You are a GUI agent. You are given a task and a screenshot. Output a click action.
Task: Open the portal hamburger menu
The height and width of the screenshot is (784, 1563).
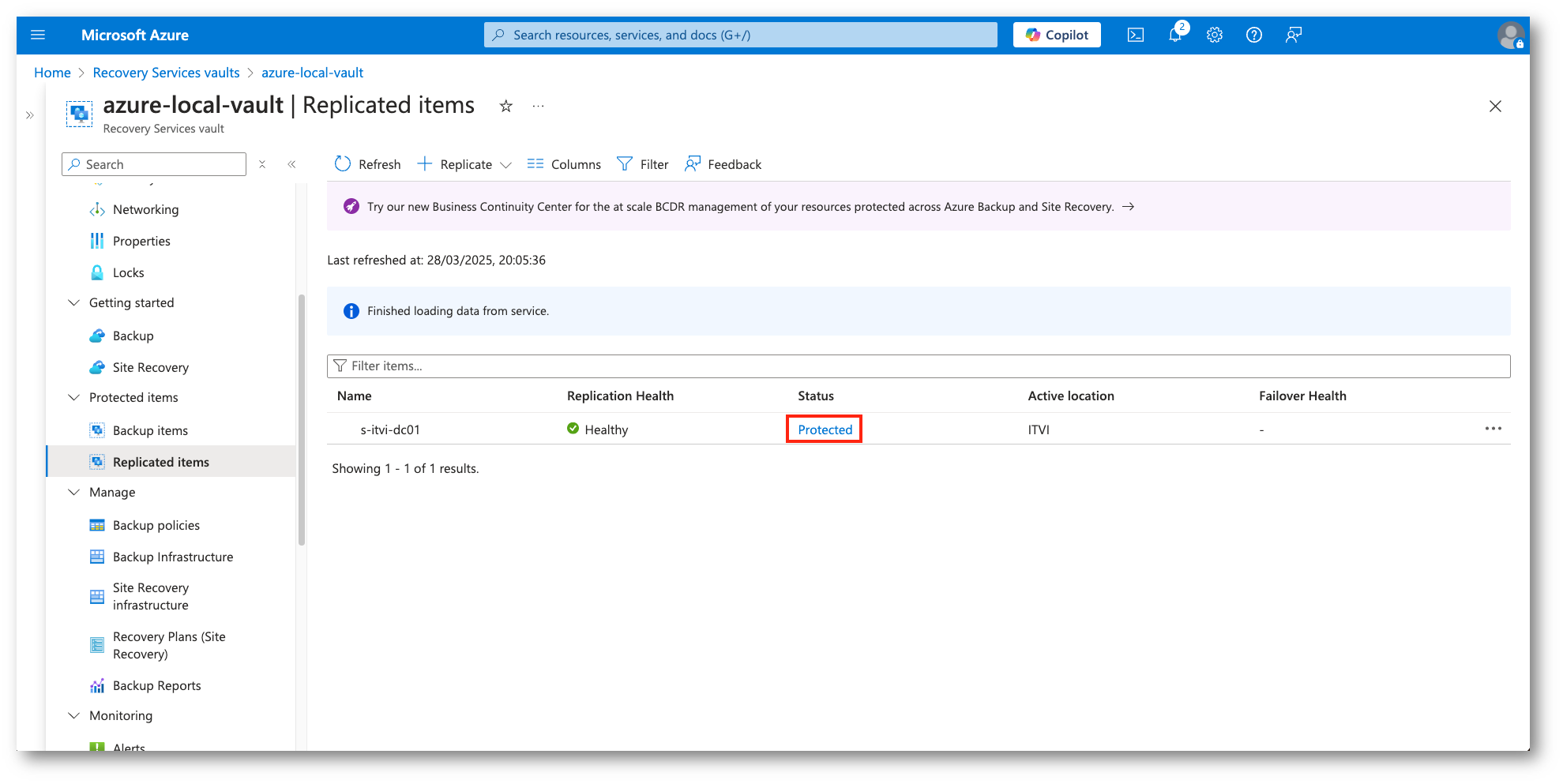pos(38,35)
